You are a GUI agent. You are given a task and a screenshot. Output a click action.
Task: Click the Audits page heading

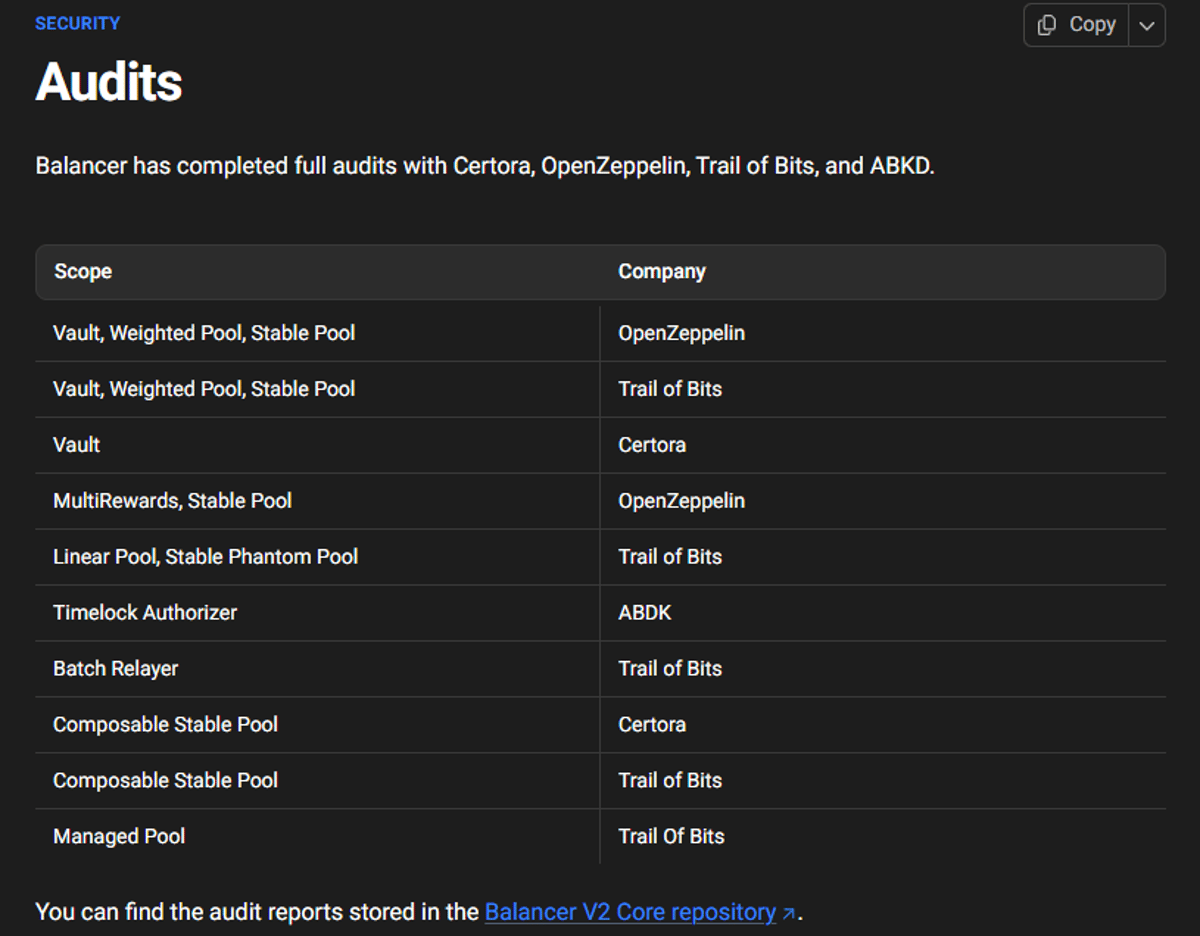pos(109,82)
